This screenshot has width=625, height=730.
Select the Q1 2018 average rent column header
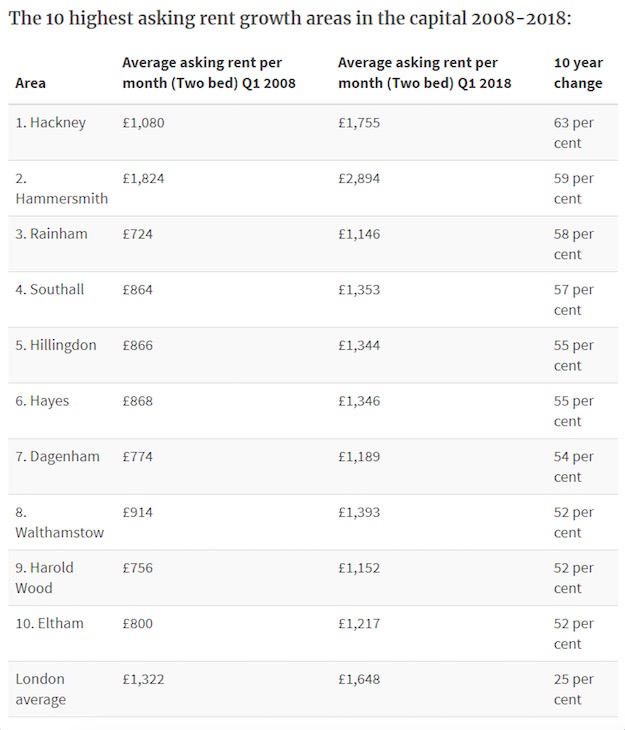point(424,73)
